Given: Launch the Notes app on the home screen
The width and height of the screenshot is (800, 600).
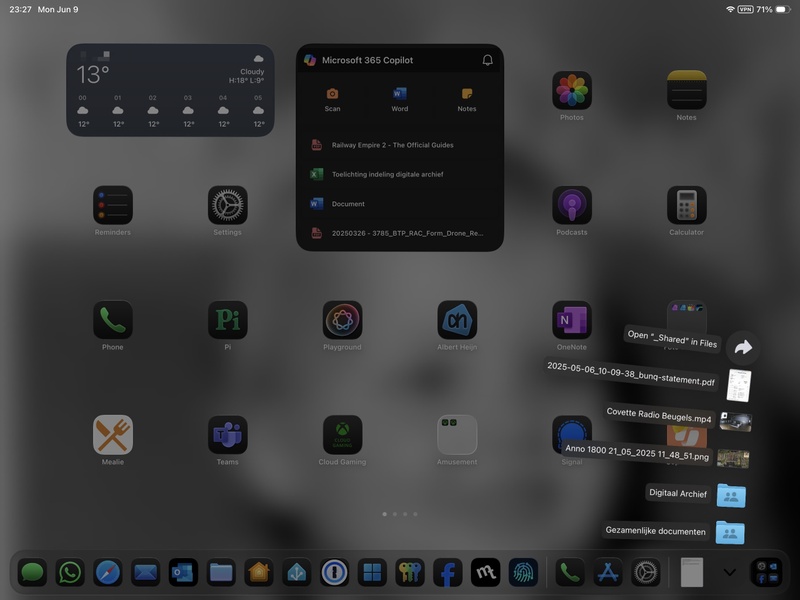Looking at the screenshot, I should tap(686, 90).
